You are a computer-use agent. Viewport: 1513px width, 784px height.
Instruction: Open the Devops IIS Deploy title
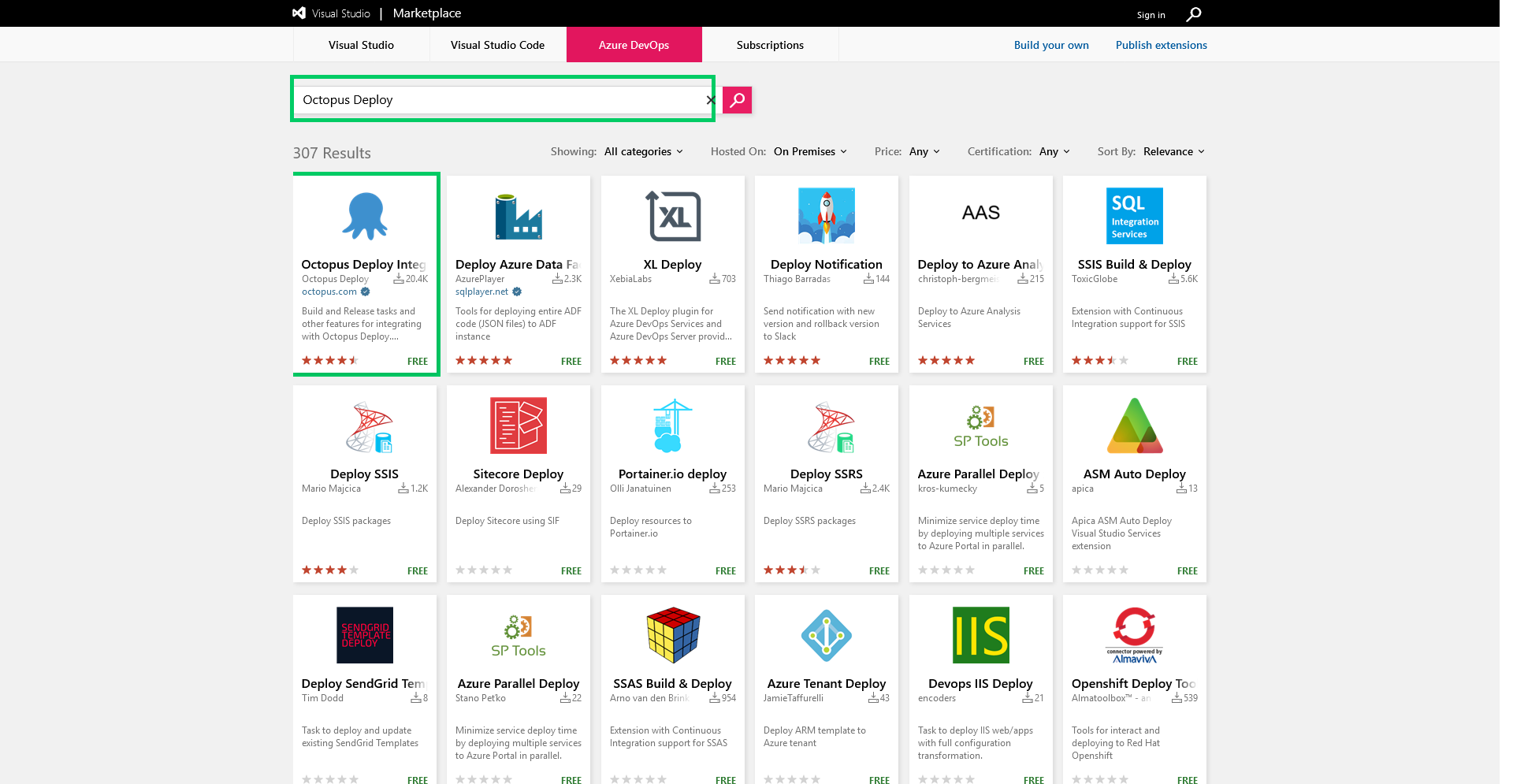click(980, 684)
